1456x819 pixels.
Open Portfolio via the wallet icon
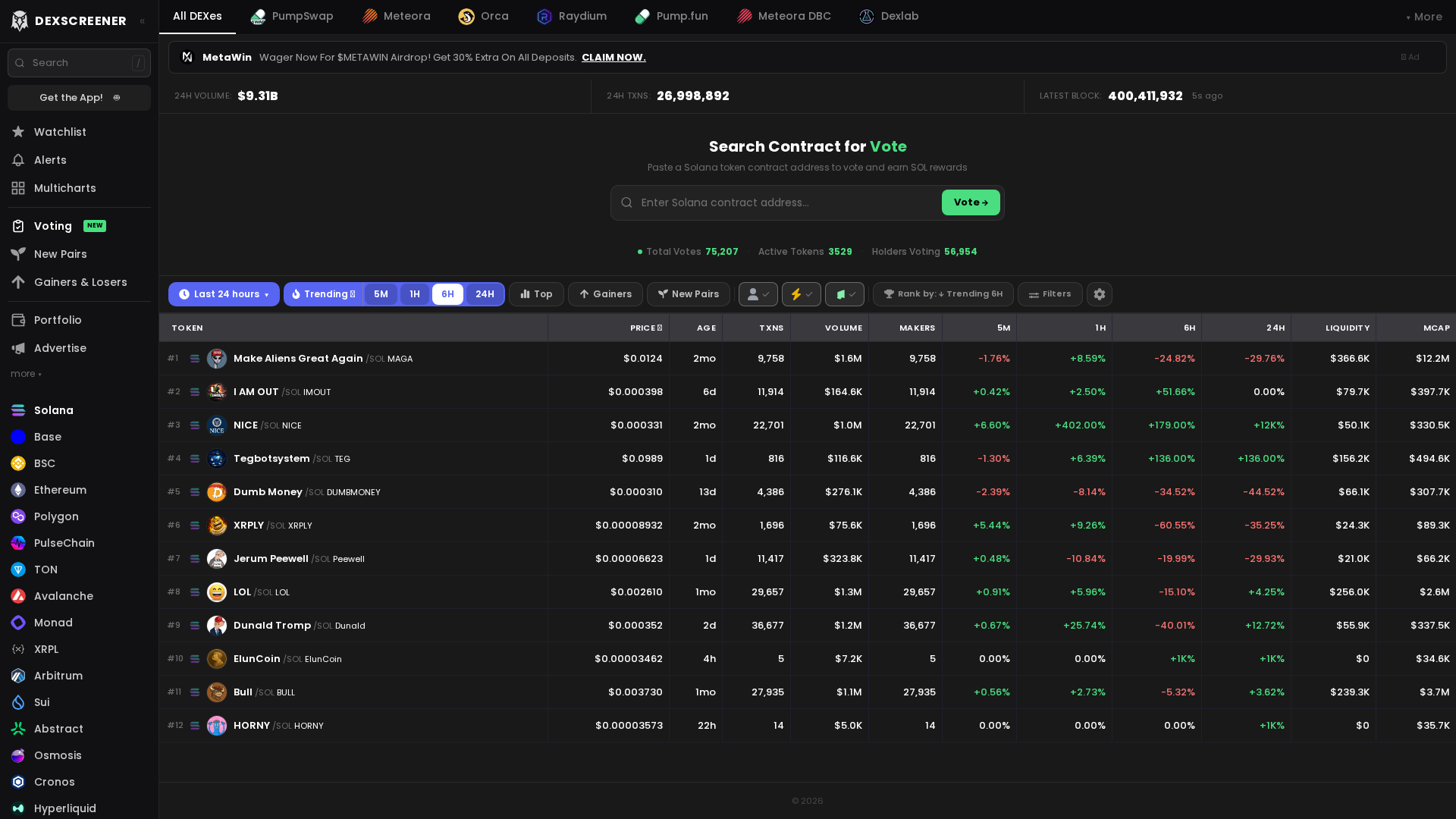[x=18, y=320]
